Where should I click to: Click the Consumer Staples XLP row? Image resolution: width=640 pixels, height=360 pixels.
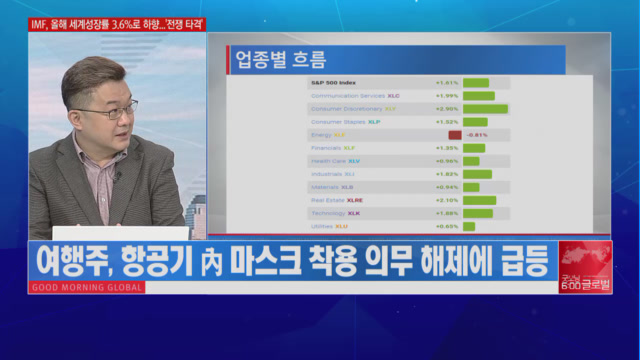coord(409,122)
